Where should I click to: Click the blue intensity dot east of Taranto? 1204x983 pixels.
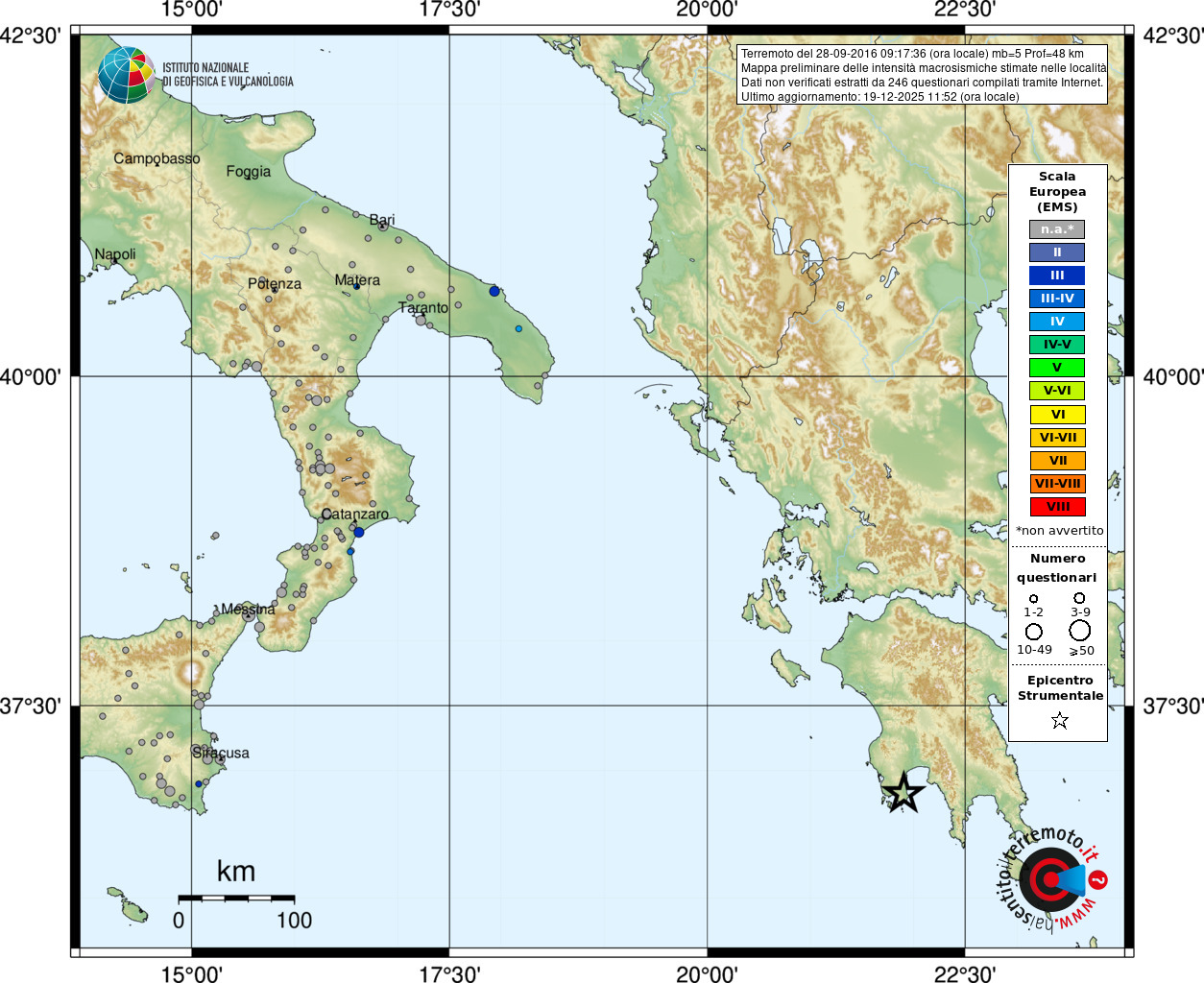click(x=494, y=291)
